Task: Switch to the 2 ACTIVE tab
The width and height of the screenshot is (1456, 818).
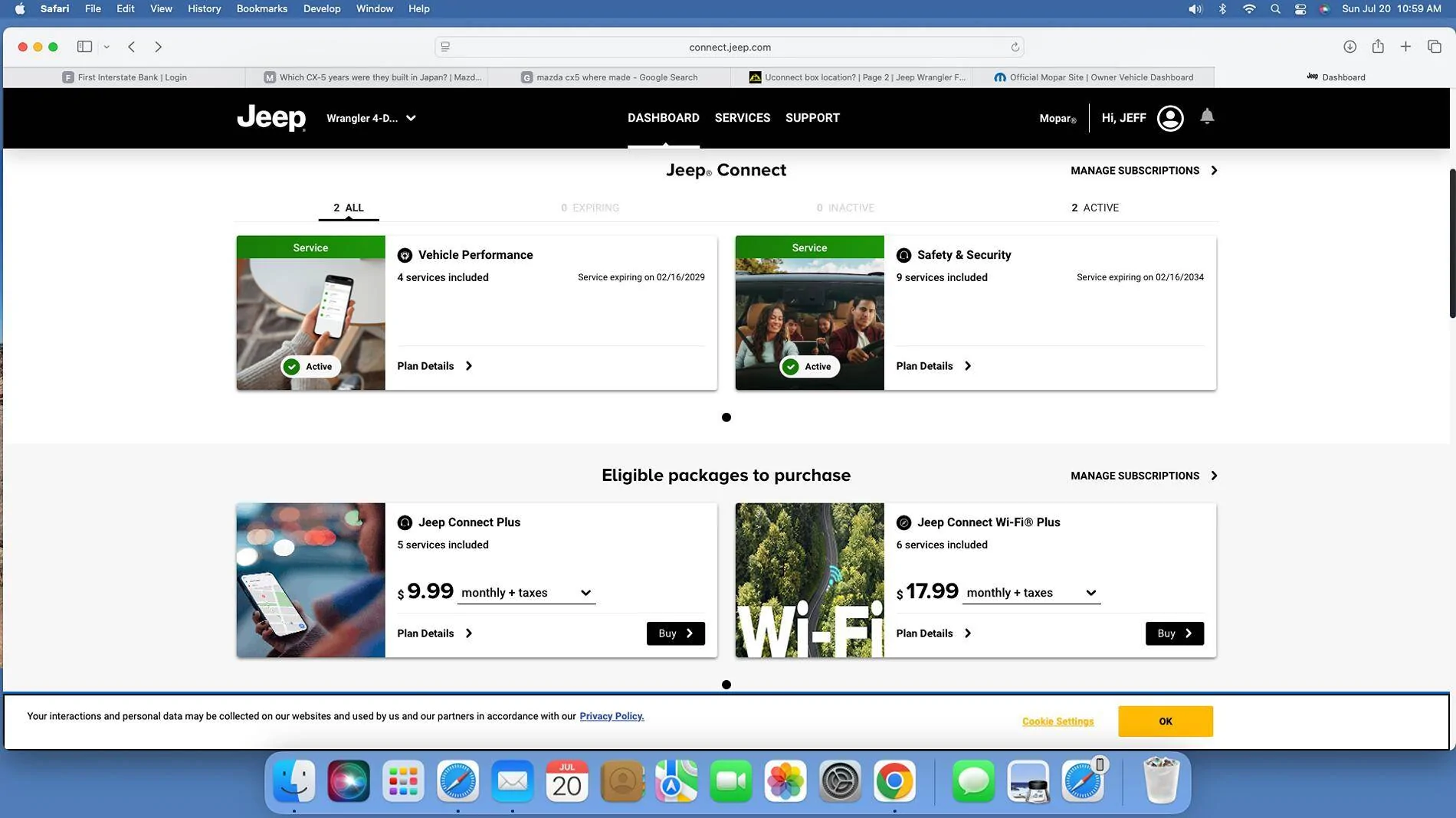Action: [1095, 208]
